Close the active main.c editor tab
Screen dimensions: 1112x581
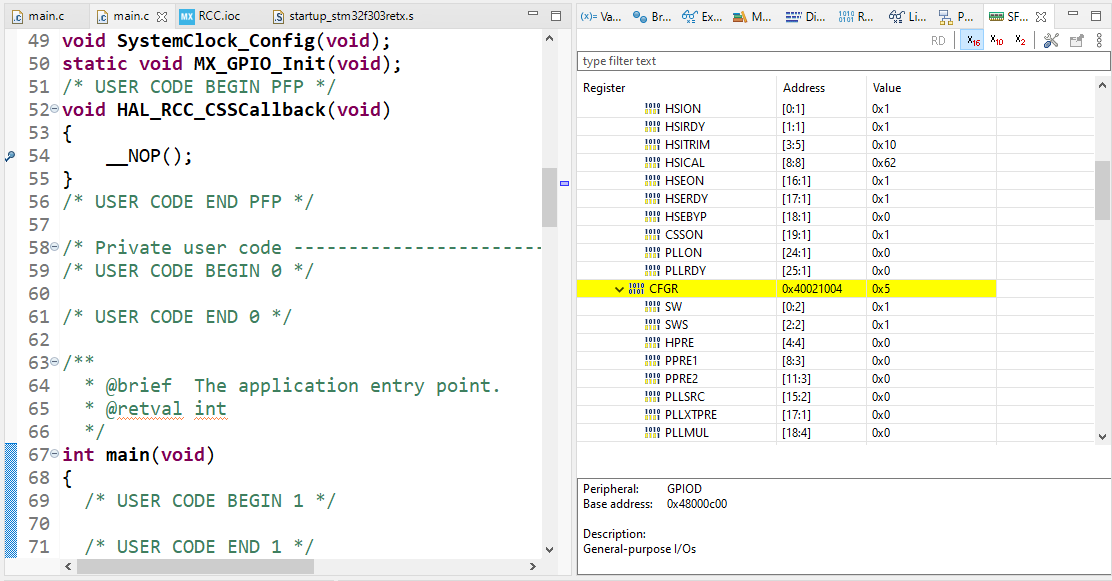tap(162, 17)
